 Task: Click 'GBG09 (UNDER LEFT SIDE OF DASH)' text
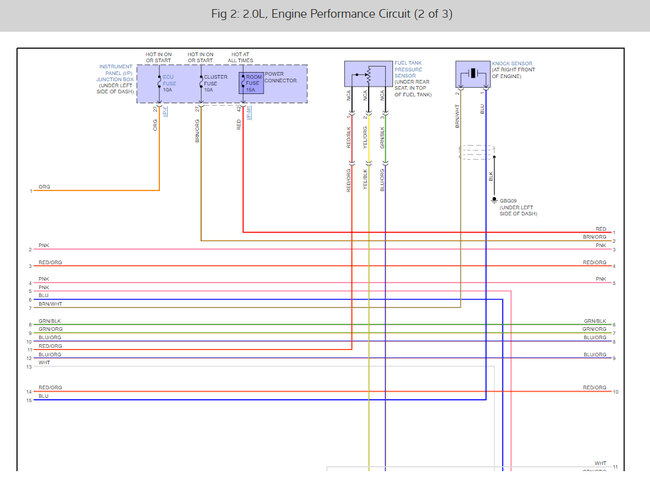[518, 207]
